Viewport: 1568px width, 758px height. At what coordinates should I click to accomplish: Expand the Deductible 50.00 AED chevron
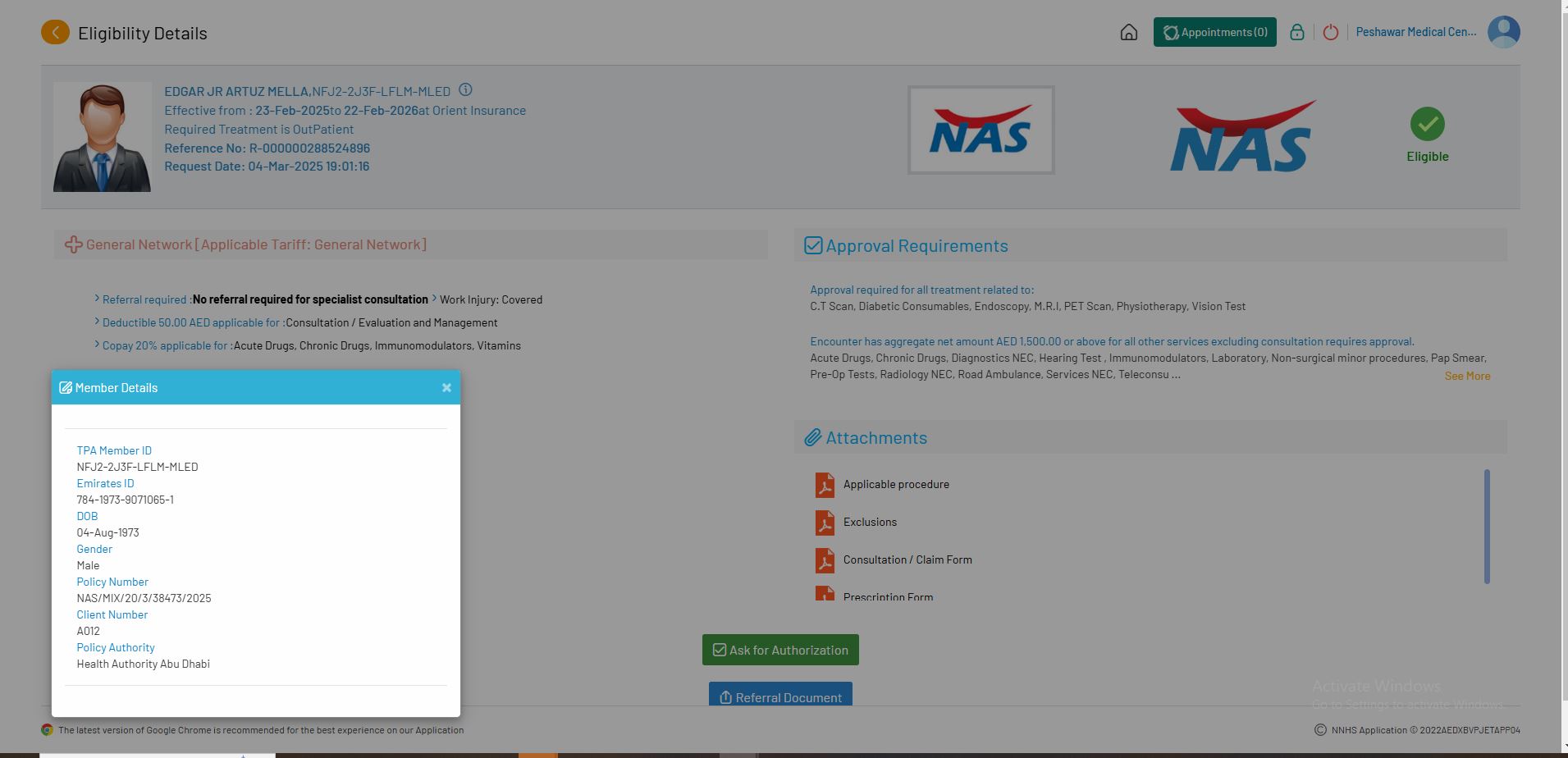(x=97, y=321)
